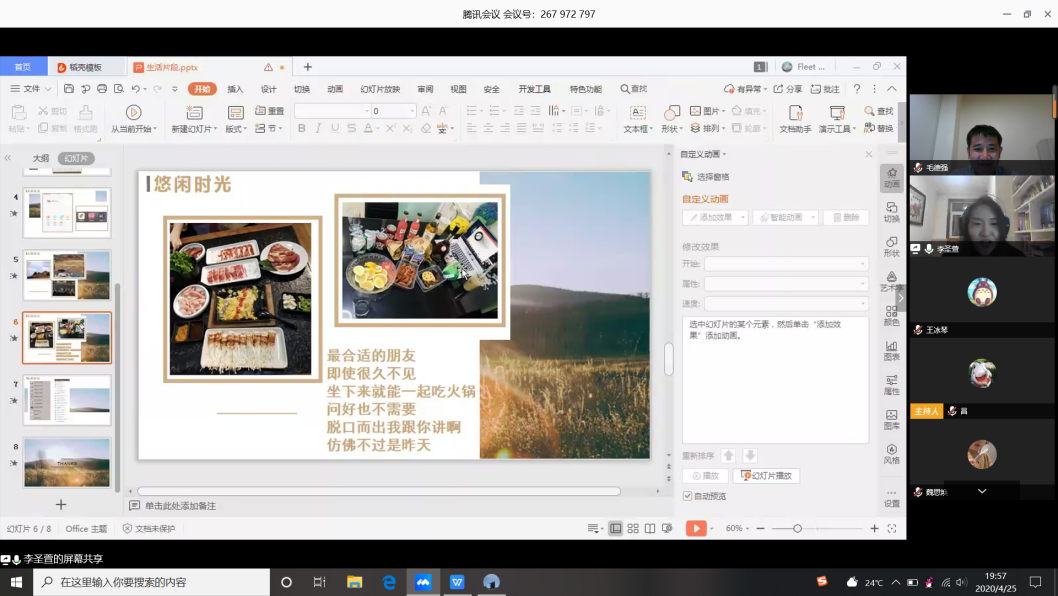Screen dimensions: 1058x596
Task: Click the save icon in quick toolbar
Action: pyautogui.click(x=69, y=89)
